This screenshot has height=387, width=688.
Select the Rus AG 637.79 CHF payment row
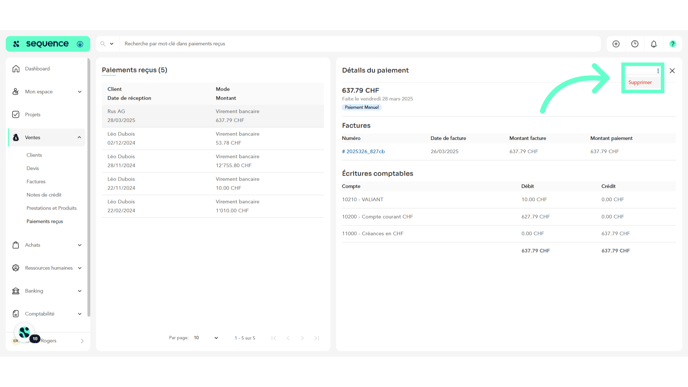[213, 116]
